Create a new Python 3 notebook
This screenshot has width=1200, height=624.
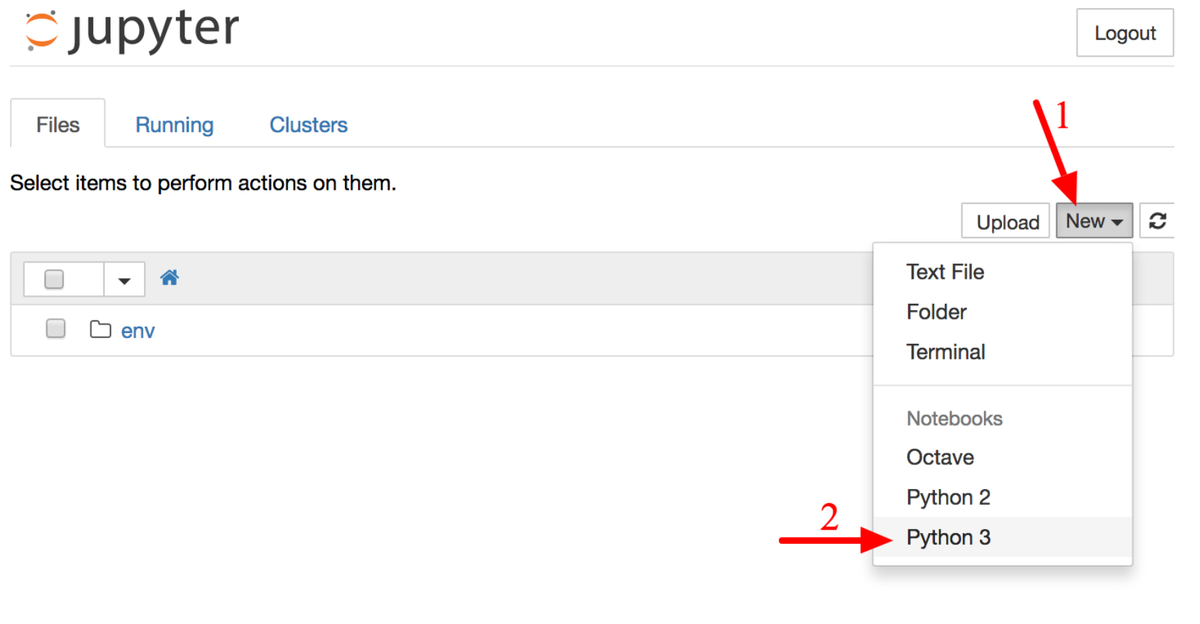point(948,537)
